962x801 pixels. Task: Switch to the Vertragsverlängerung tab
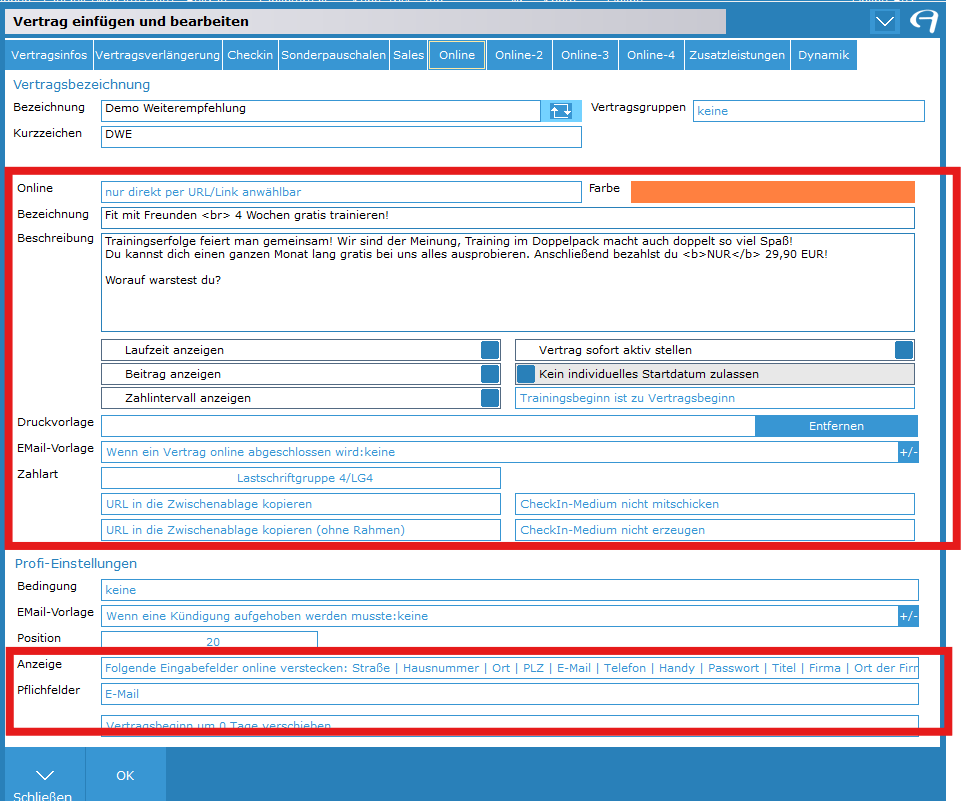pos(157,55)
